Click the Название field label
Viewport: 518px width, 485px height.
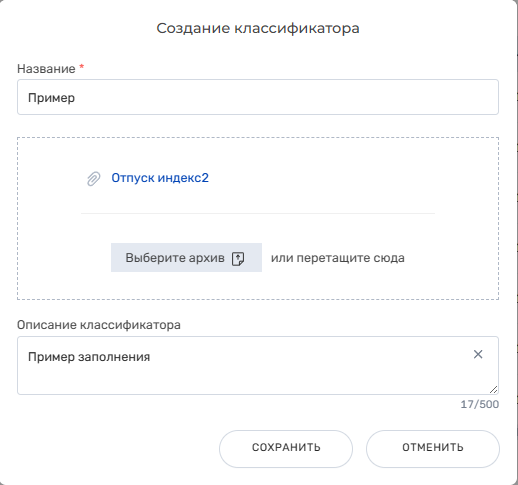click(46, 69)
